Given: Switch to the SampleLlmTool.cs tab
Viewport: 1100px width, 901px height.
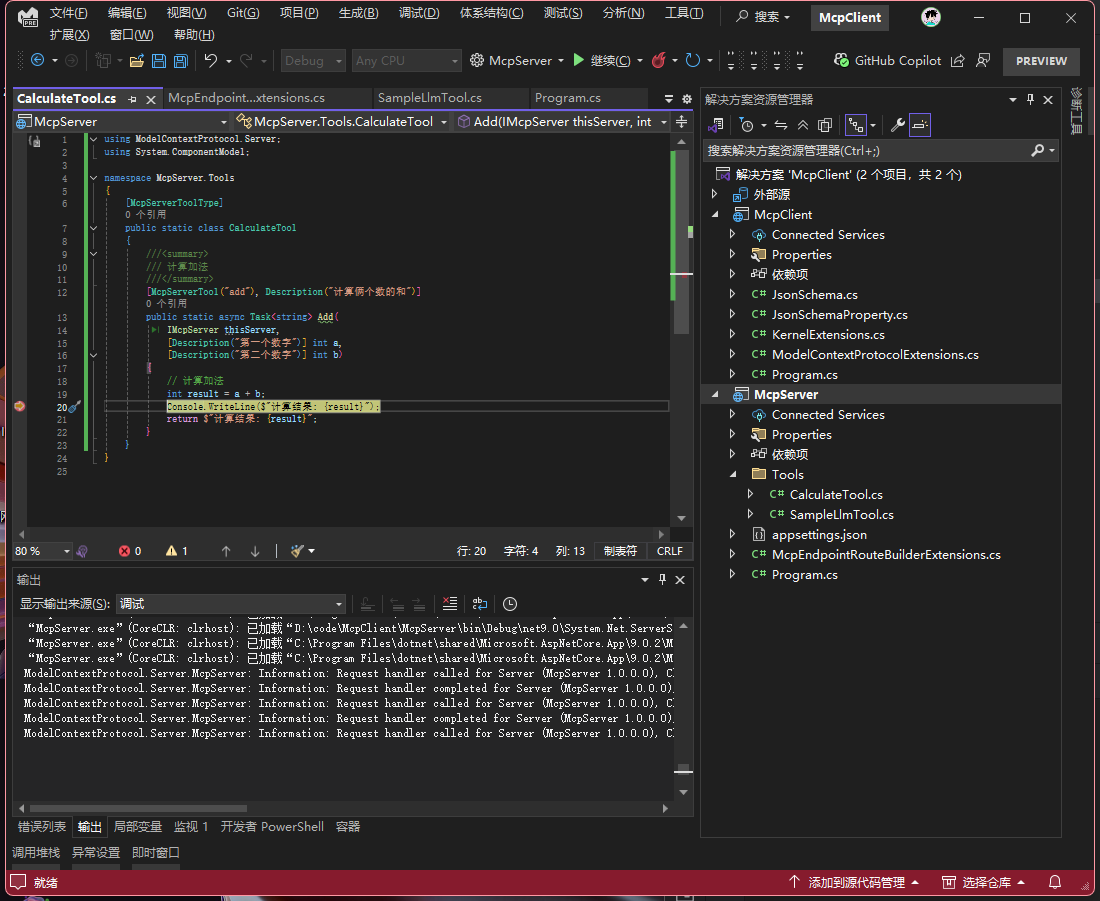Looking at the screenshot, I should tap(429, 98).
